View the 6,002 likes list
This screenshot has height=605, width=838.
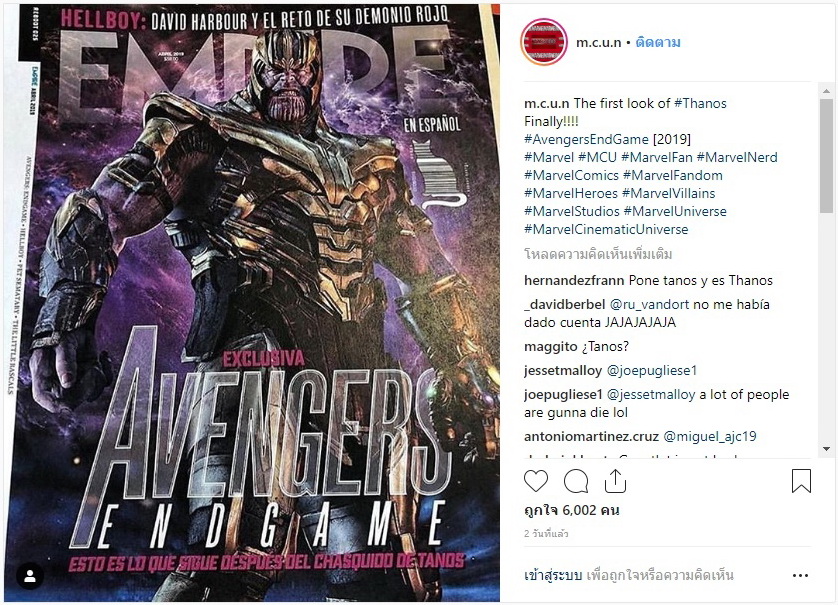[x=572, y=510]
